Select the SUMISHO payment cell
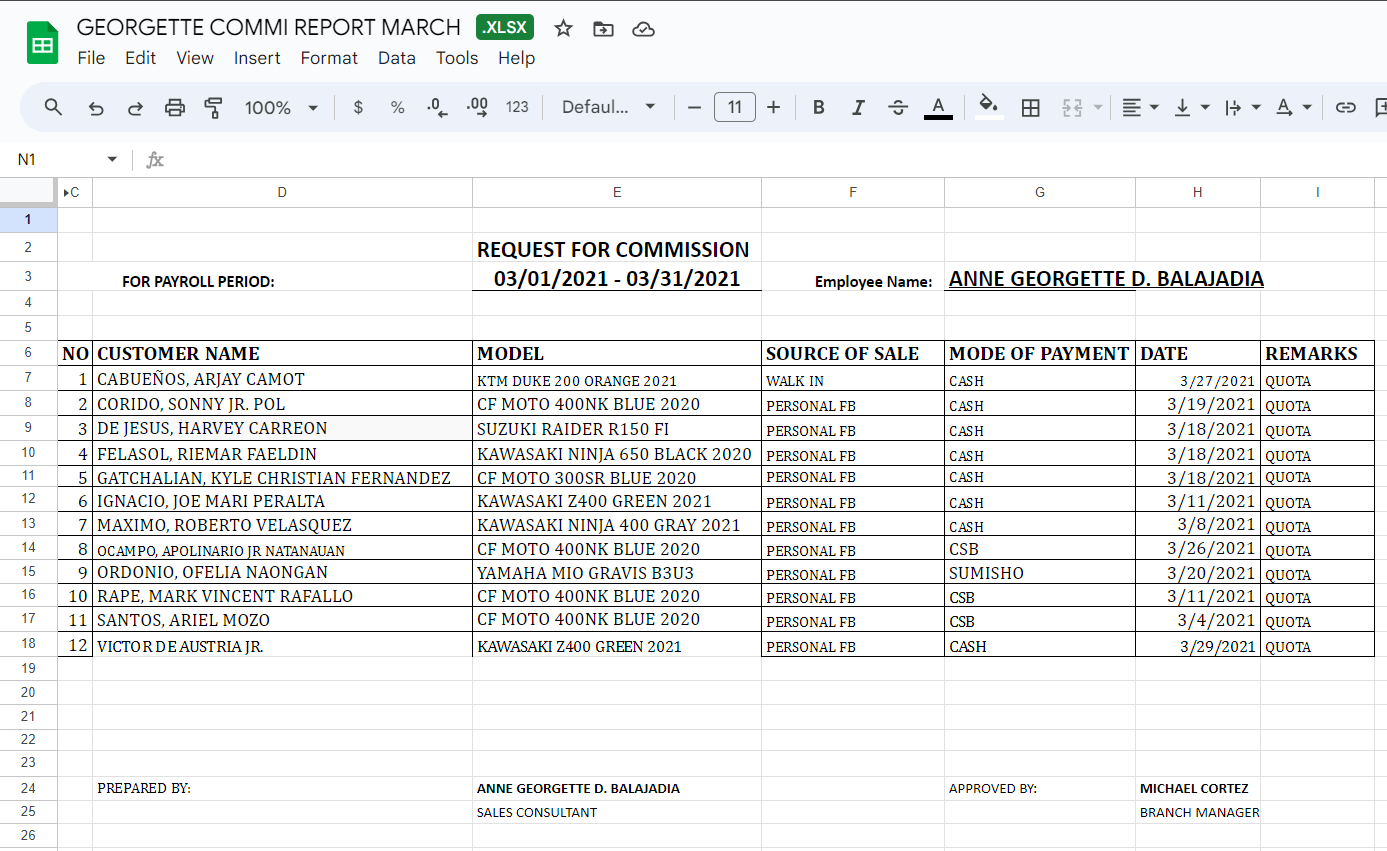The image size is (1387, 851). (x=1040, y=573)
